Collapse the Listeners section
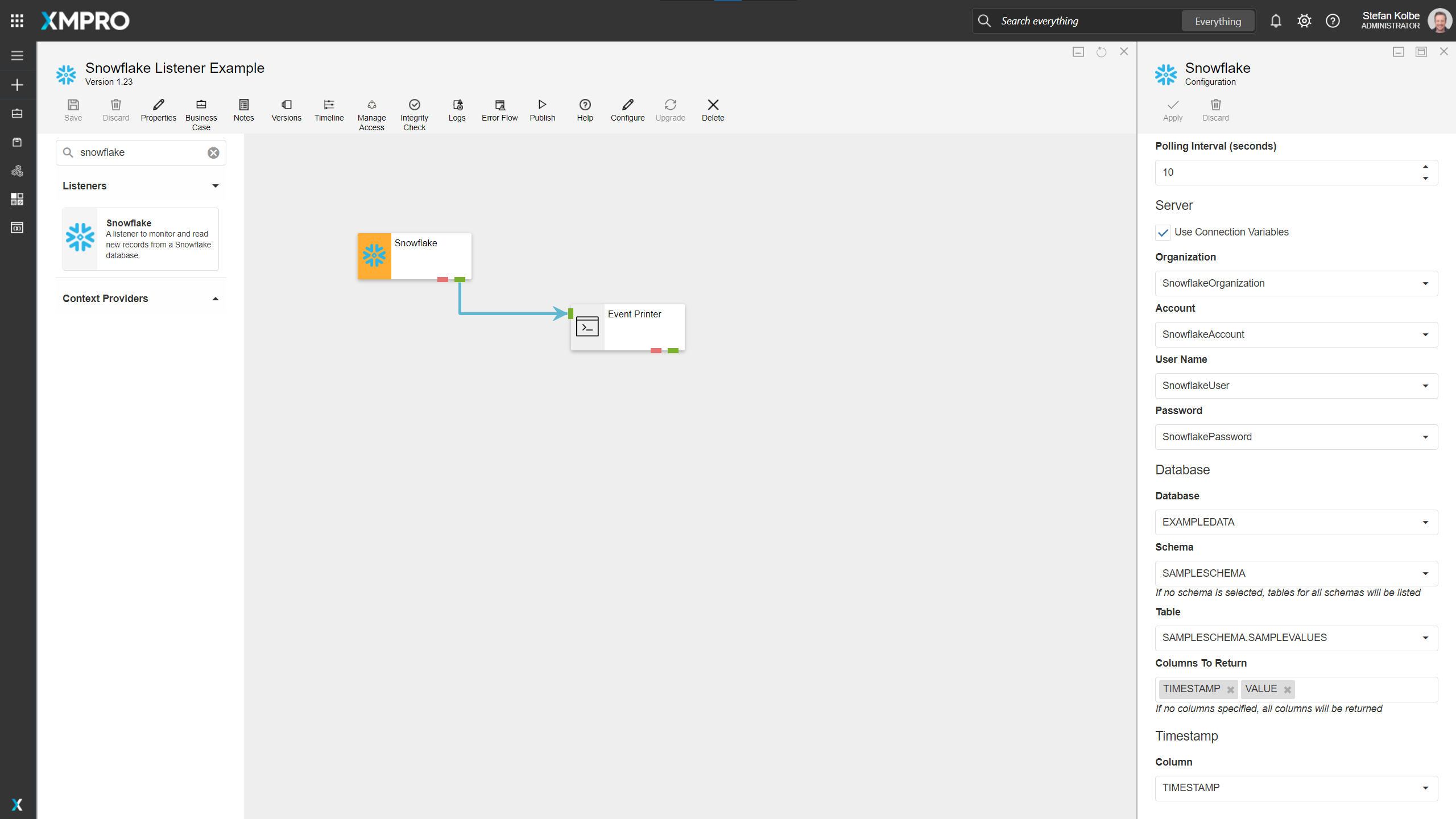This screenshot has width=1456, height=819. pyautogui.click(x=215, y=186)
